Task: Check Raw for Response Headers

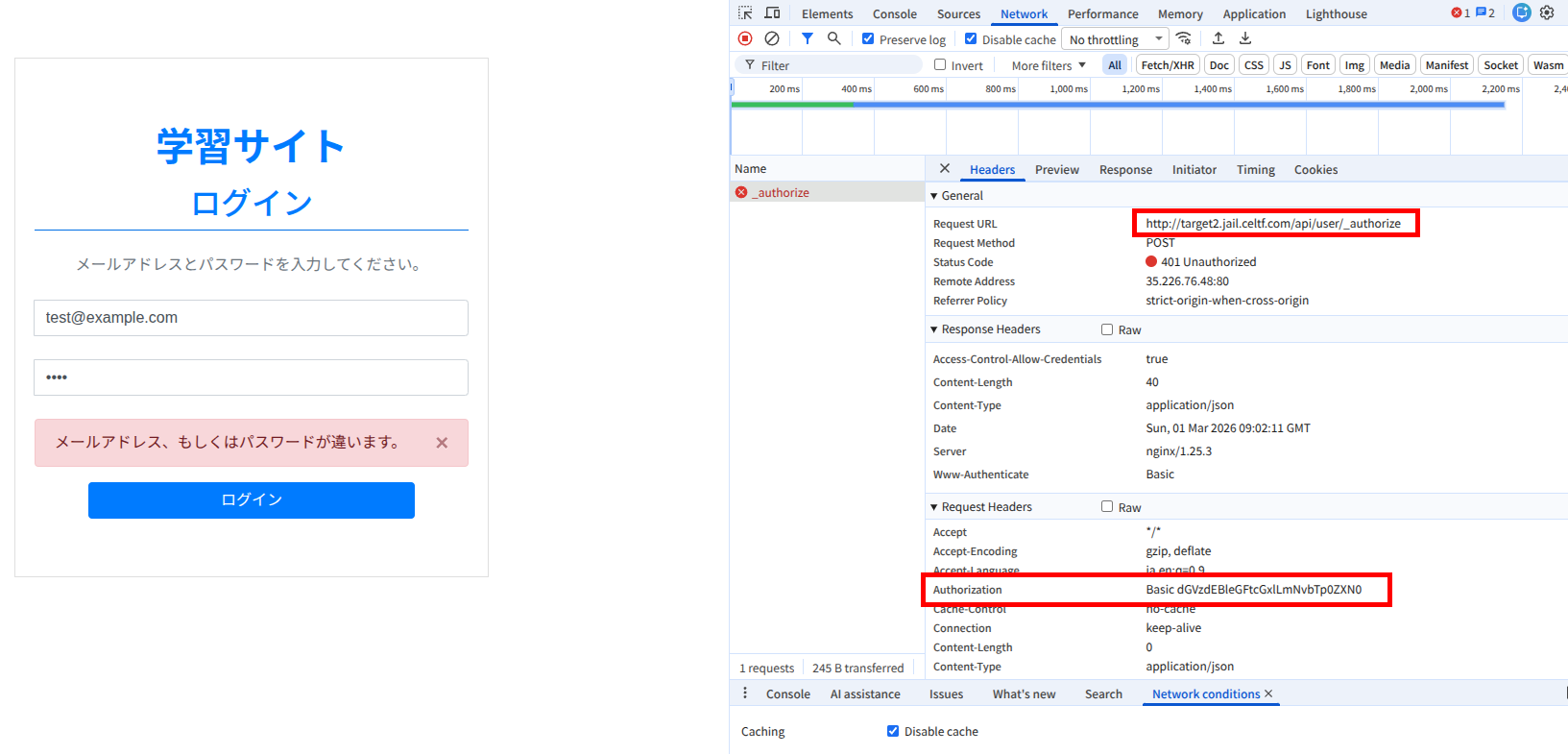Action: click(1107, 329)
